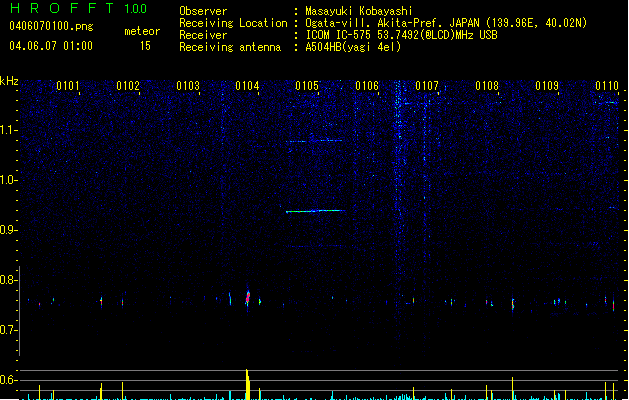The width and height of the screenshot is (629, 400).
Task: Click the observer name Masayuki Kobayashi
Action: [x=359, y=11]
